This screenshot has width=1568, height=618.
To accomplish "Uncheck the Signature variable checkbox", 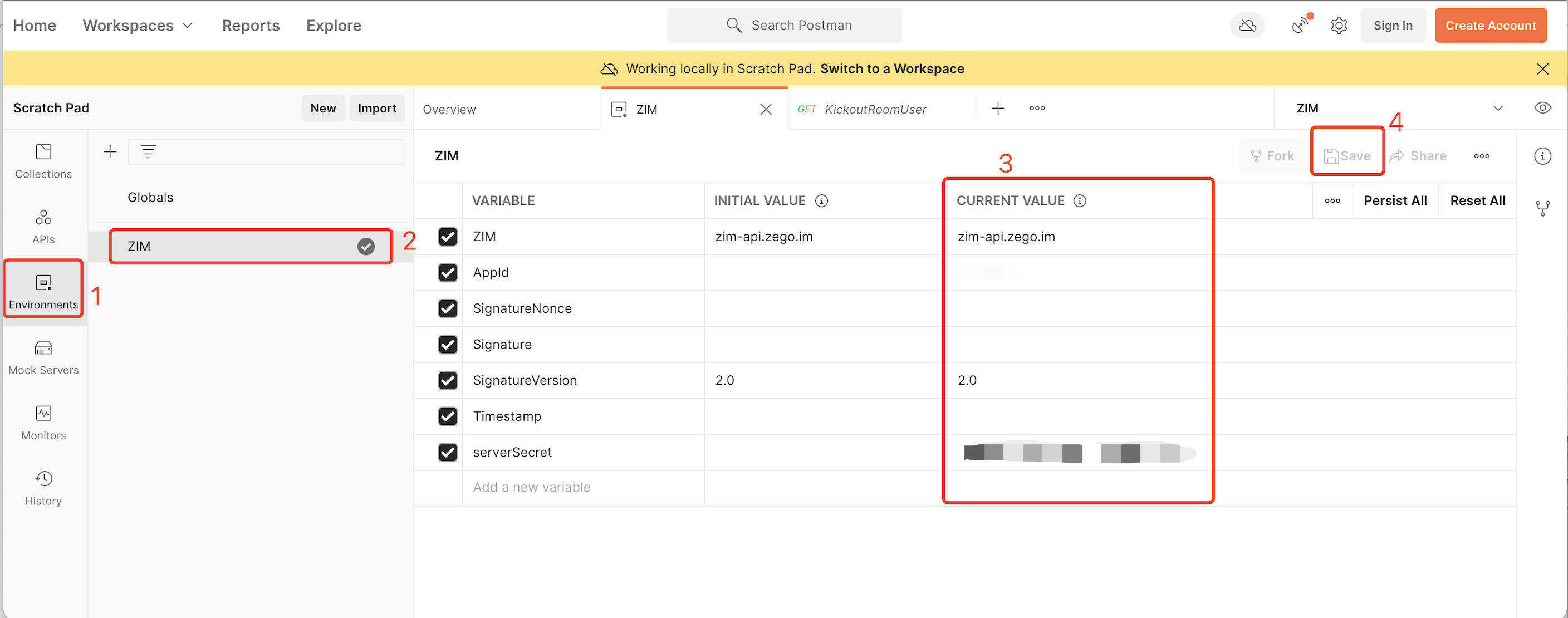I will [447, 344].
